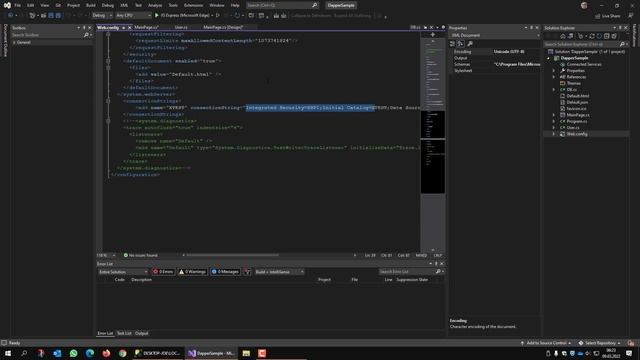Click the No issues found indicator
Viewport: 640px width, 360px height.
(140, 256)
